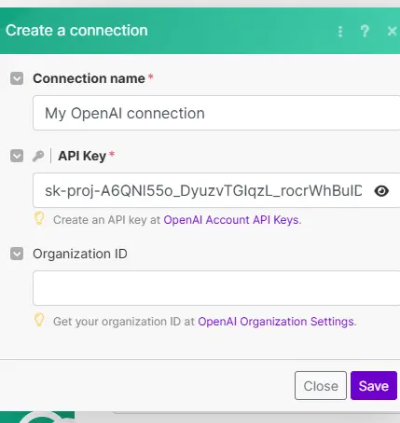The image size is (400, 423).
Task: Click the key icon beside API Key
Action: point(38,156)
